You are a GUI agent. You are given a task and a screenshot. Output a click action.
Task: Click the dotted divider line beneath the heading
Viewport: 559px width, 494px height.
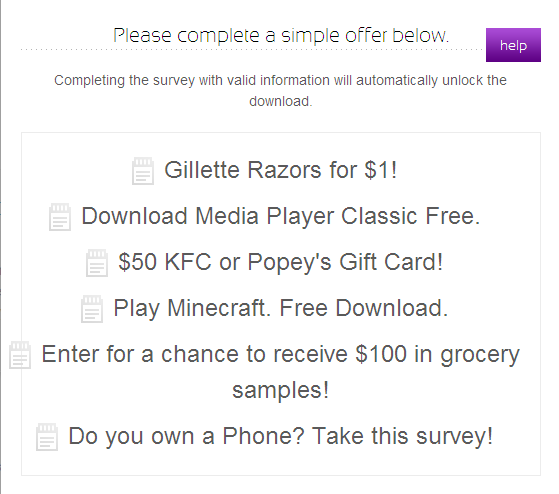pyautogui.click(x=253, y=50)
